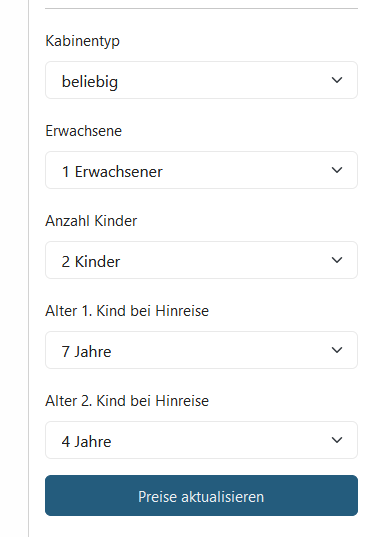This screenshot has width=377, height=537.
Task: Click the chevron arrow beside '4 Jahre'
Action: pos(337,440)
